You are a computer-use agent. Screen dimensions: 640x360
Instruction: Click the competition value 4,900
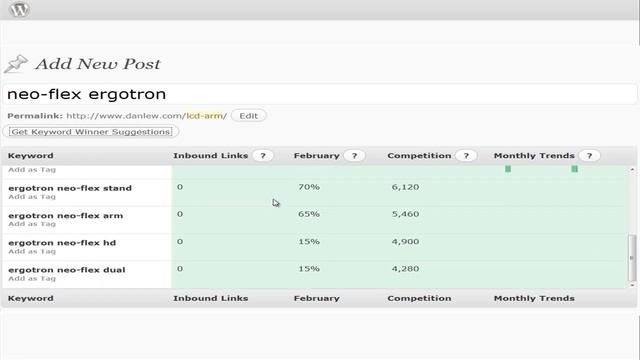click(x=405, y=242)
